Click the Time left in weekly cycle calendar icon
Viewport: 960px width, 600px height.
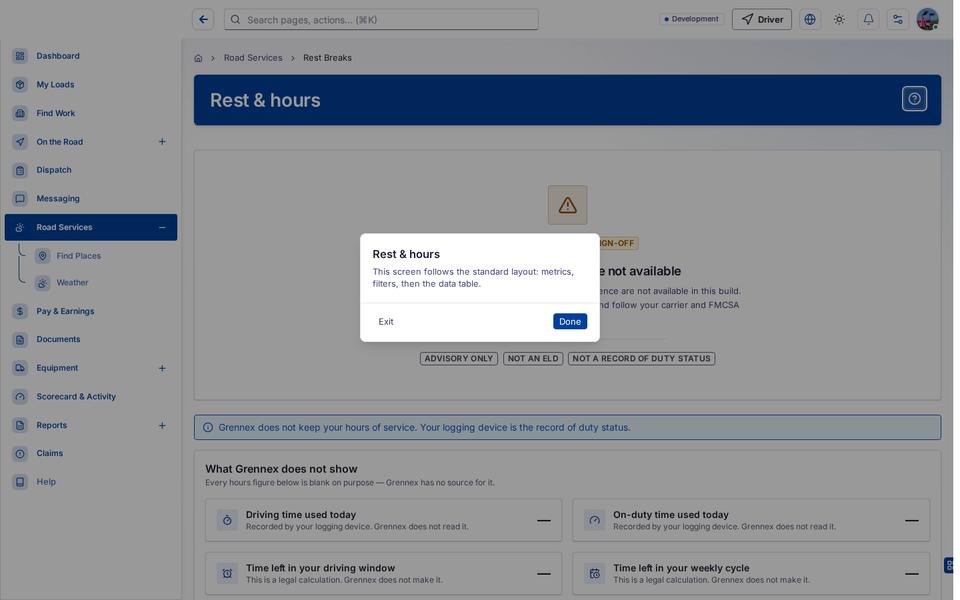pos(594,574)
